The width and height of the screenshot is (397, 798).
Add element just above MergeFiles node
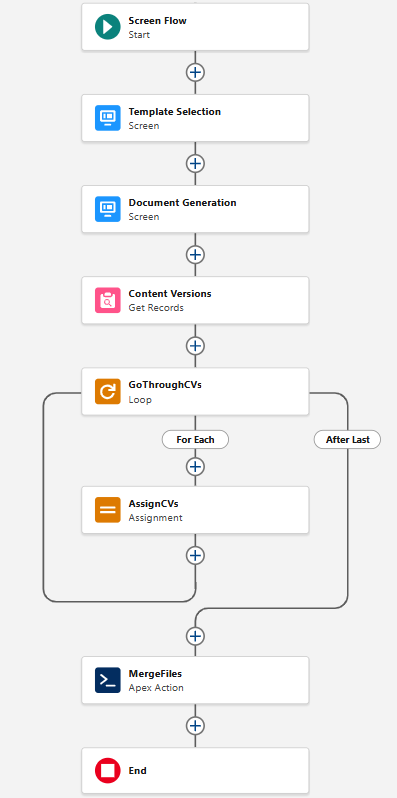(x=195, y=636)
